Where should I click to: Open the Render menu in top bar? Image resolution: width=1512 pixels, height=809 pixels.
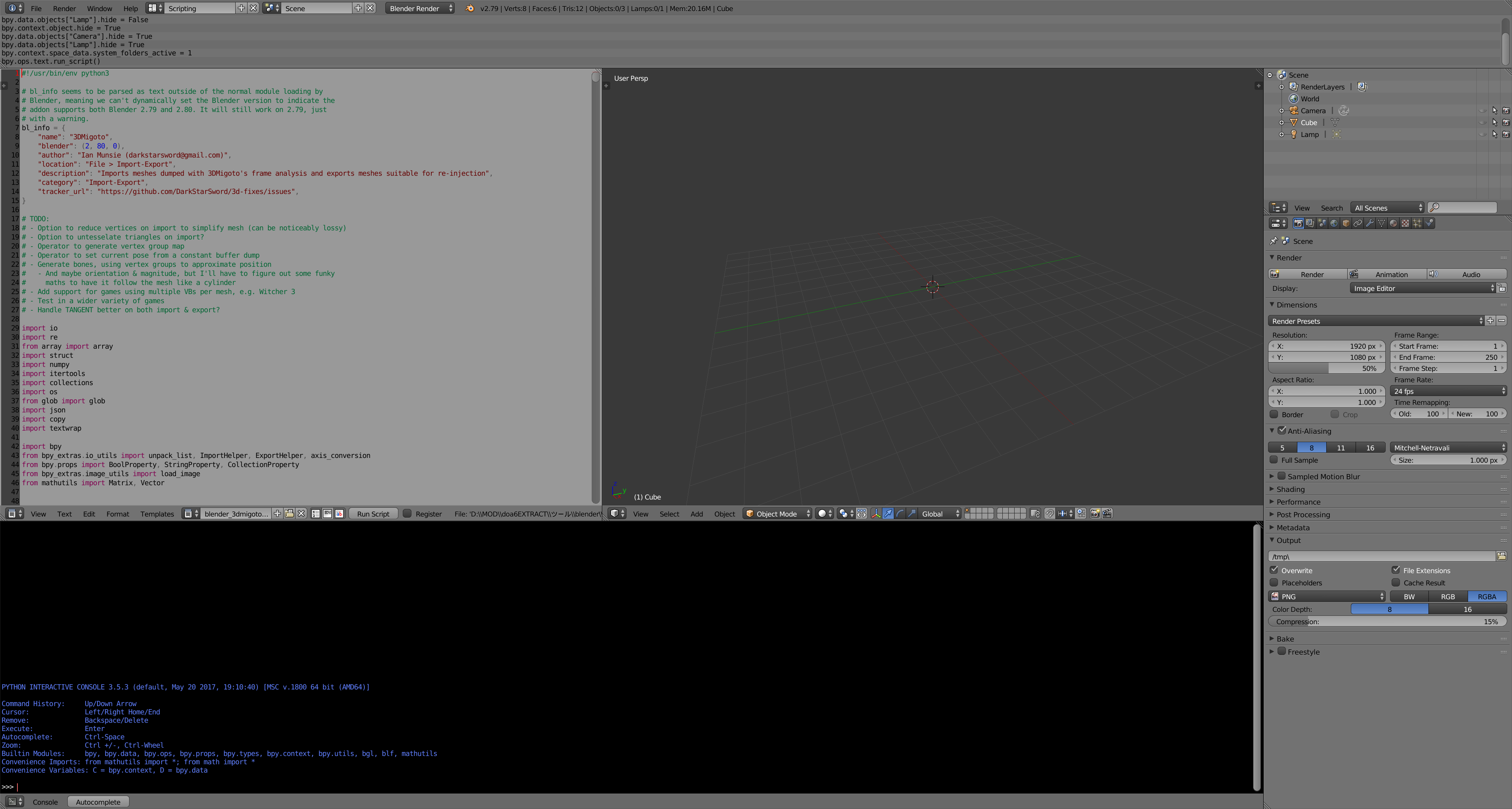(64, 8)
